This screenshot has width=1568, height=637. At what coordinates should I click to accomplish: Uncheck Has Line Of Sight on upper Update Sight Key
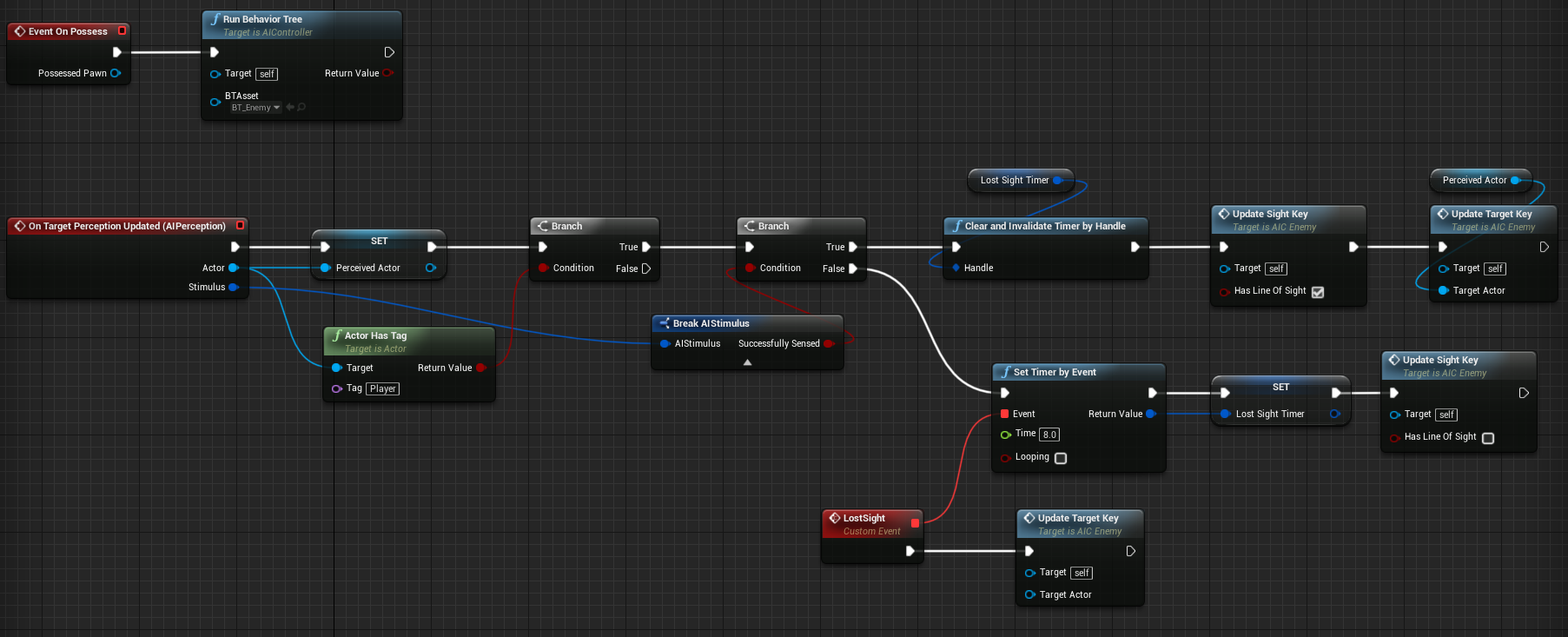(x=1318, y=292)
